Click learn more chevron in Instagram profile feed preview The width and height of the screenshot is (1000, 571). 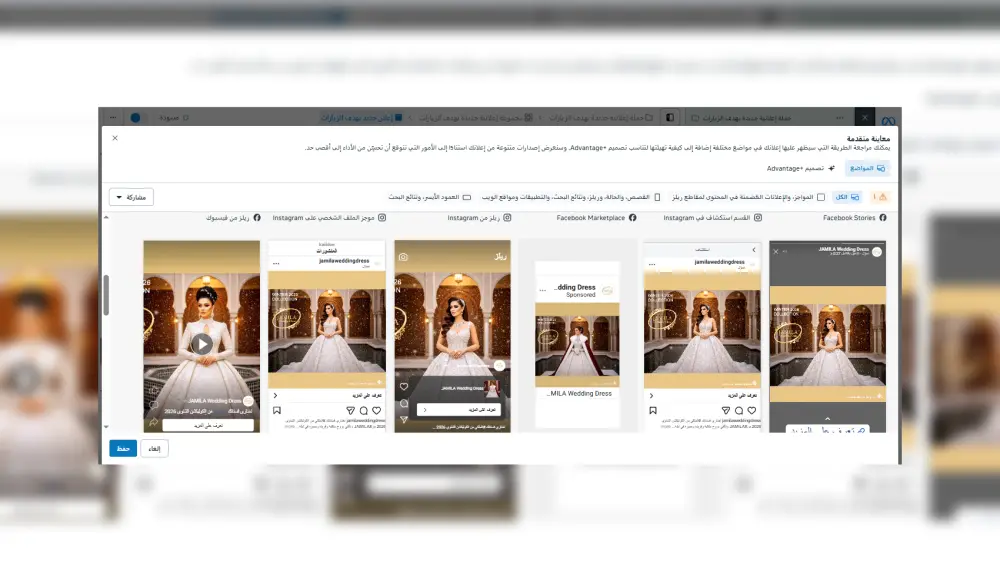(x=276, y=396)
